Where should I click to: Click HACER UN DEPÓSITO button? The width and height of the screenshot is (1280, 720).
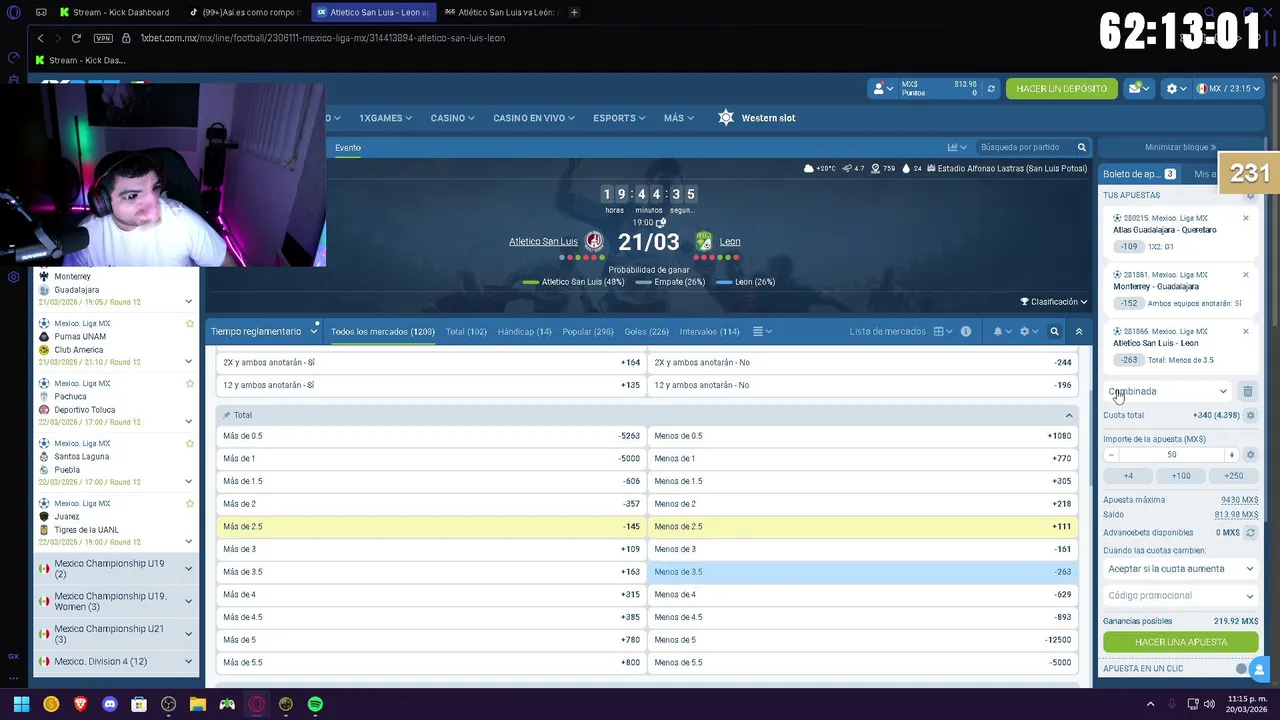click(1061, 89)
